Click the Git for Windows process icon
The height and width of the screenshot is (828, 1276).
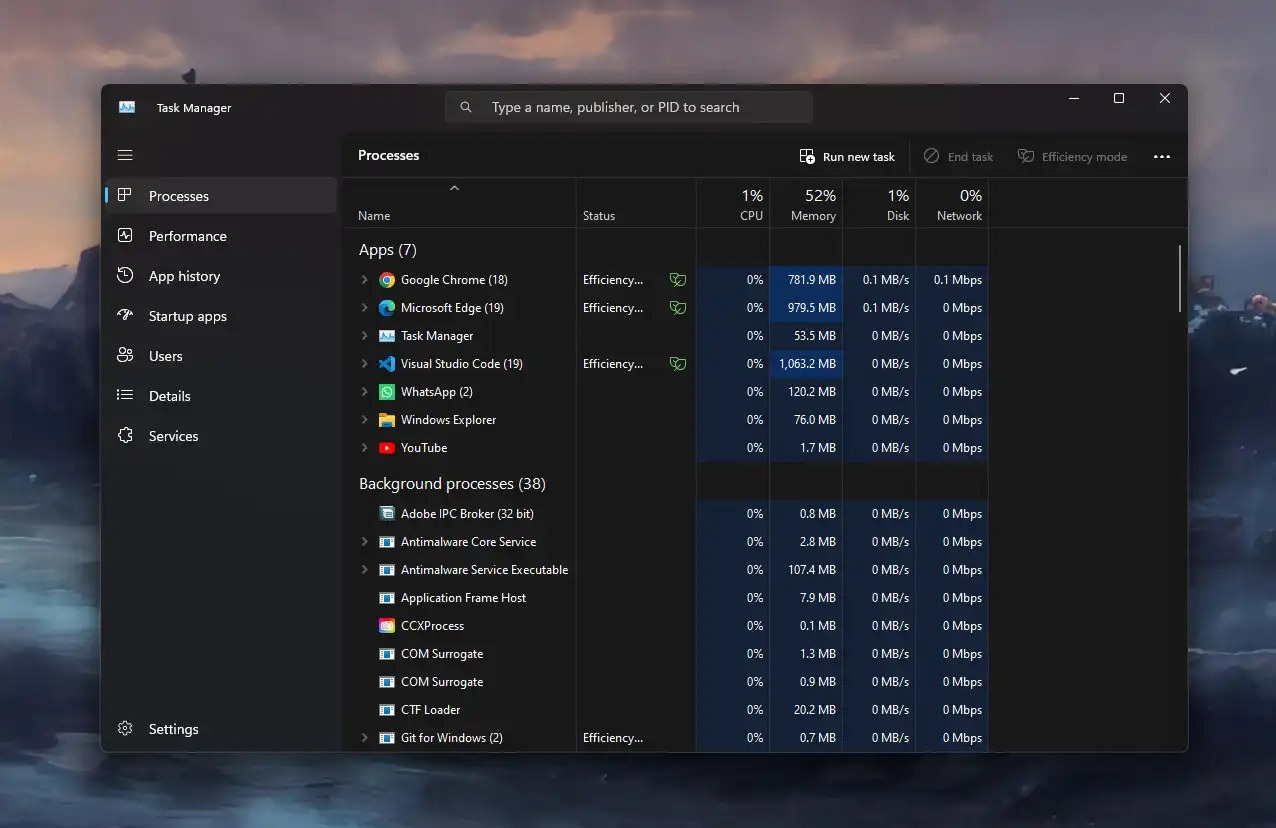click(387, 738)
